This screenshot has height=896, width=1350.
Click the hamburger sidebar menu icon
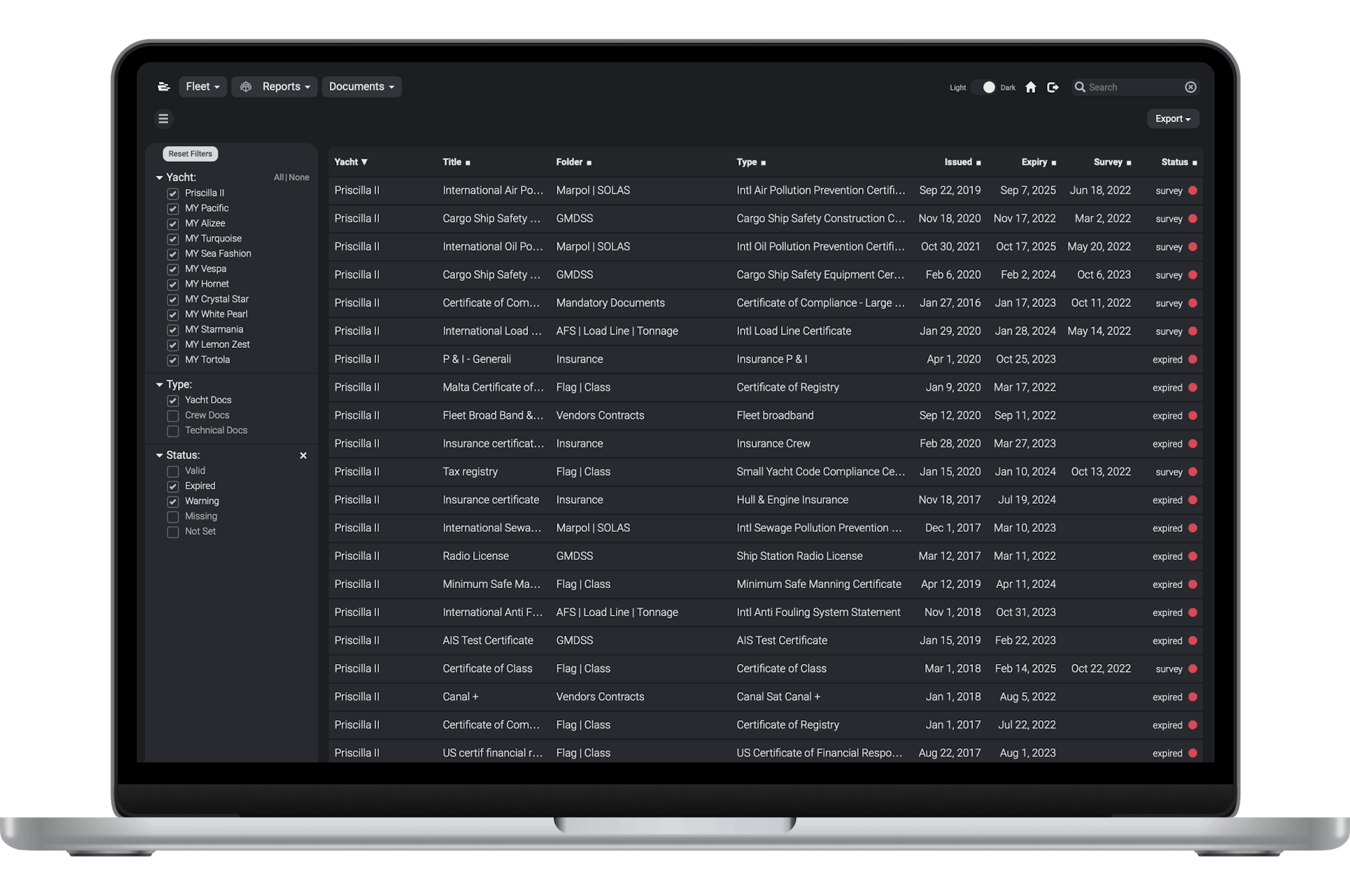[163, 119]
